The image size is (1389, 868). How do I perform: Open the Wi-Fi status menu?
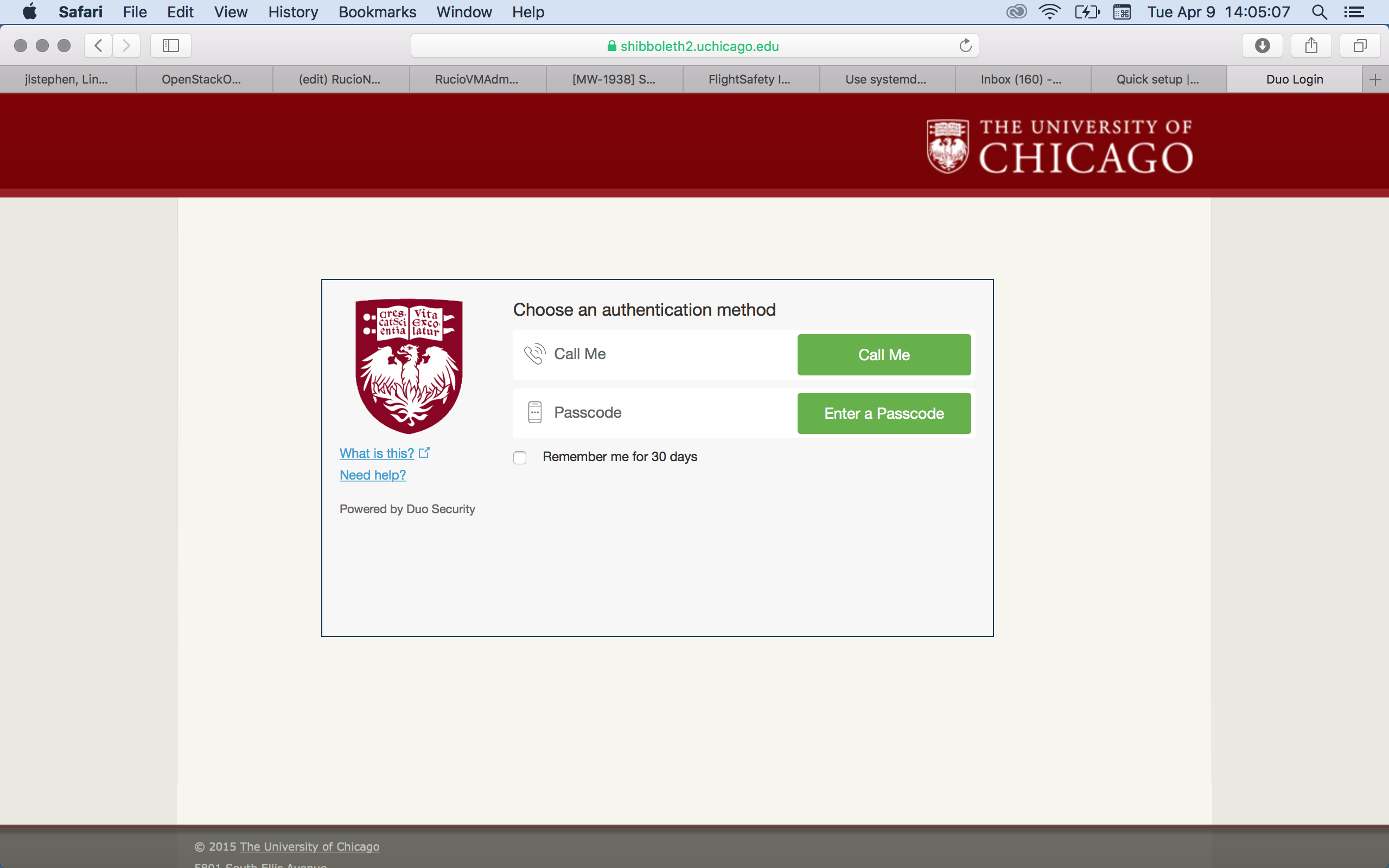click(1049, 12)
